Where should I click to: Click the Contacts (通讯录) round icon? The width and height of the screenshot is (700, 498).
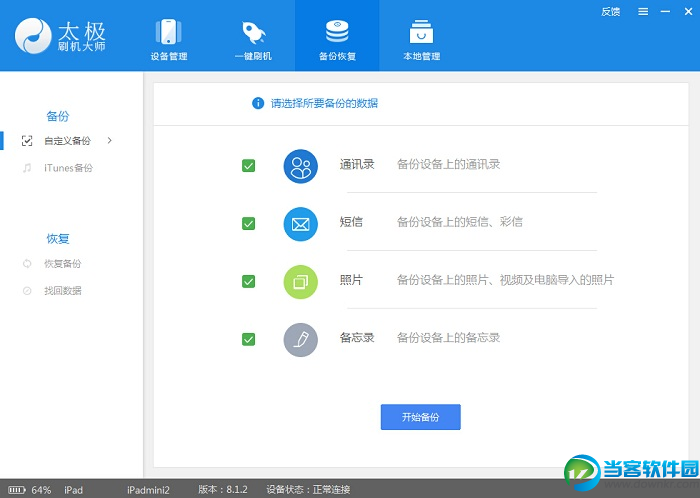click(300, 166)
